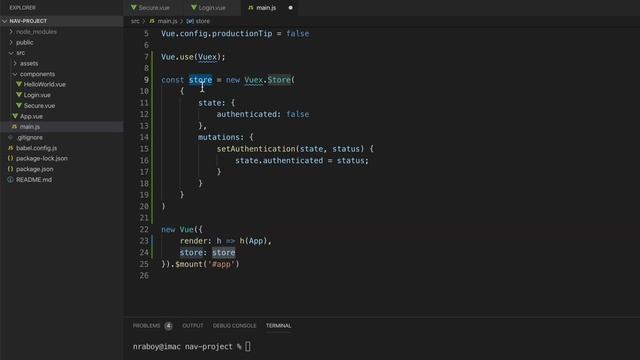This screenshot has width=640, height=360.
Task: Click the main.js breadcrumb segment
Action: (167, 21)
